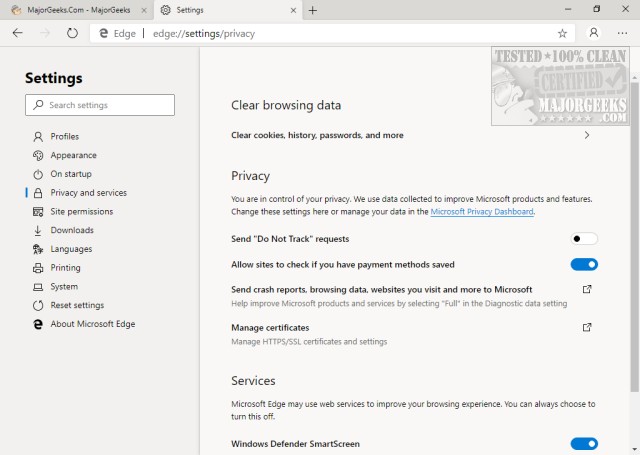Click external link icon for crash reports

pos(587,289)
